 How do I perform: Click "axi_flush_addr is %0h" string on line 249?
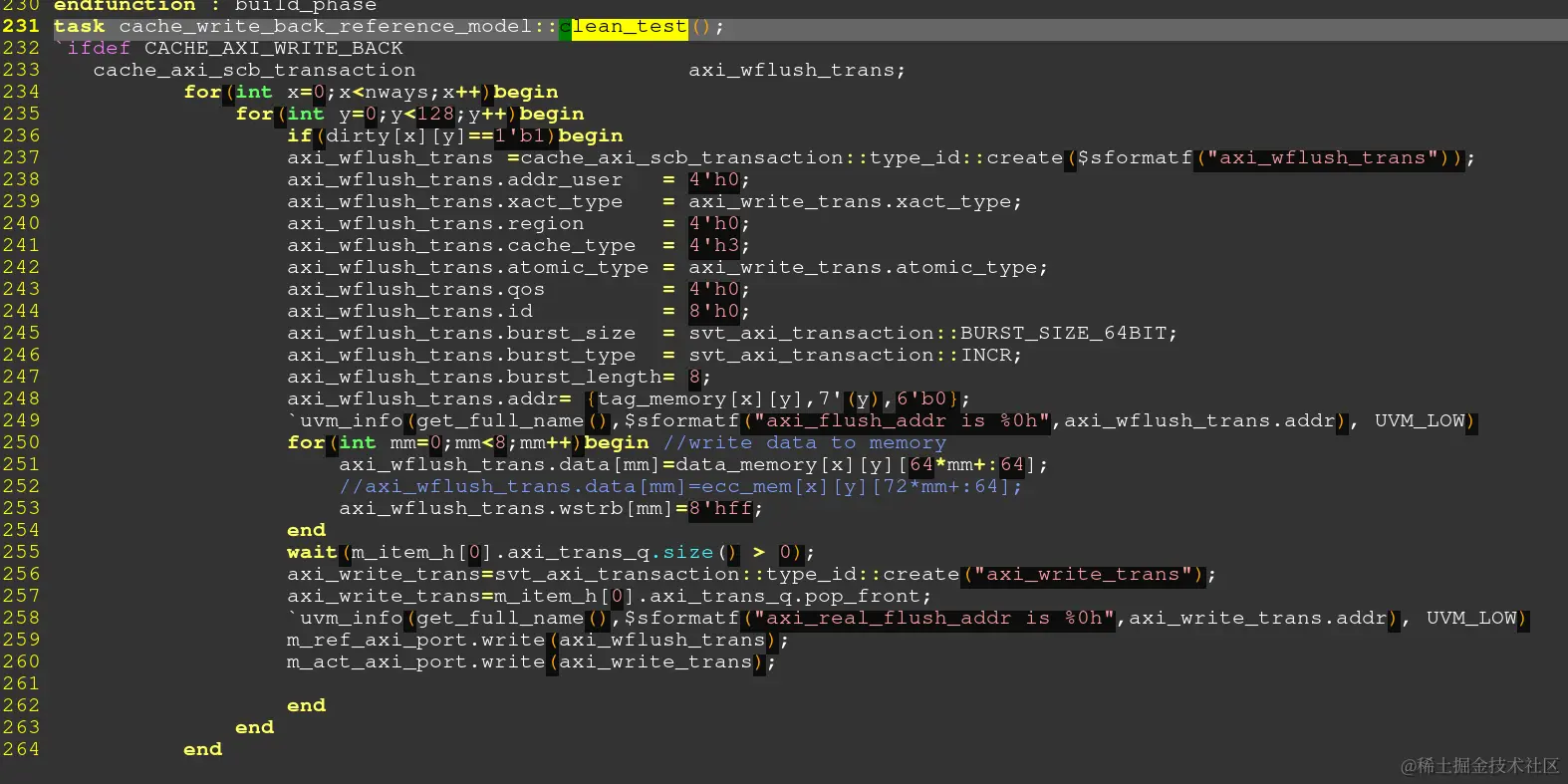coord(903,420)
